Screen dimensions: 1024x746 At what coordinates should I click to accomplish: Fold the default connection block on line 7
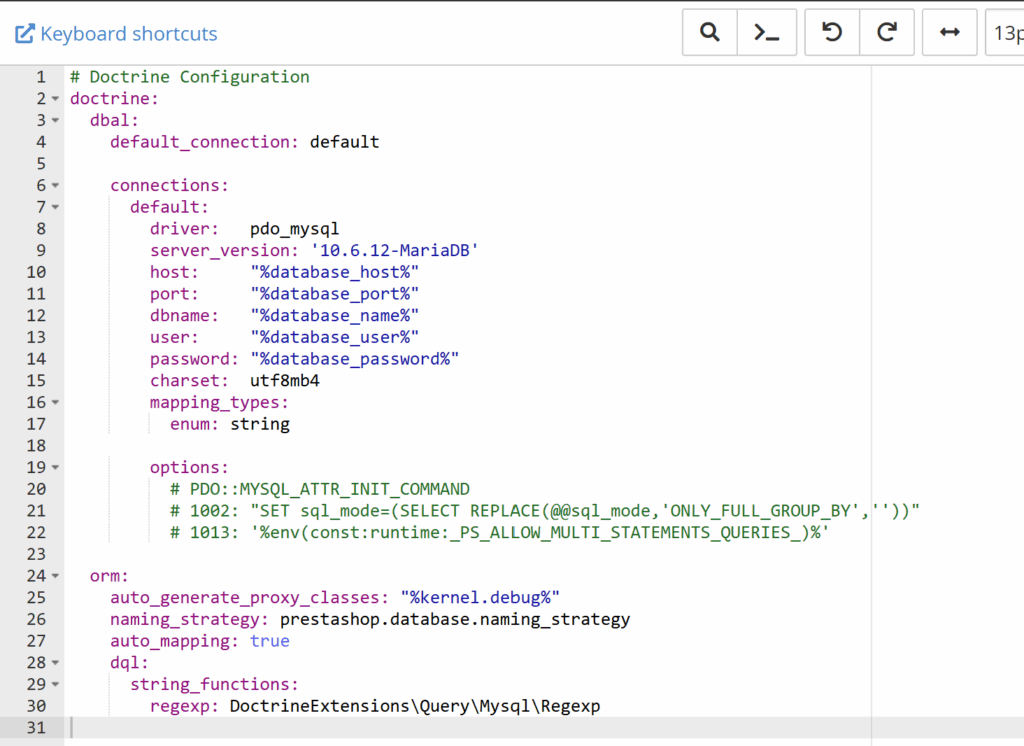(x=55, y=207)
